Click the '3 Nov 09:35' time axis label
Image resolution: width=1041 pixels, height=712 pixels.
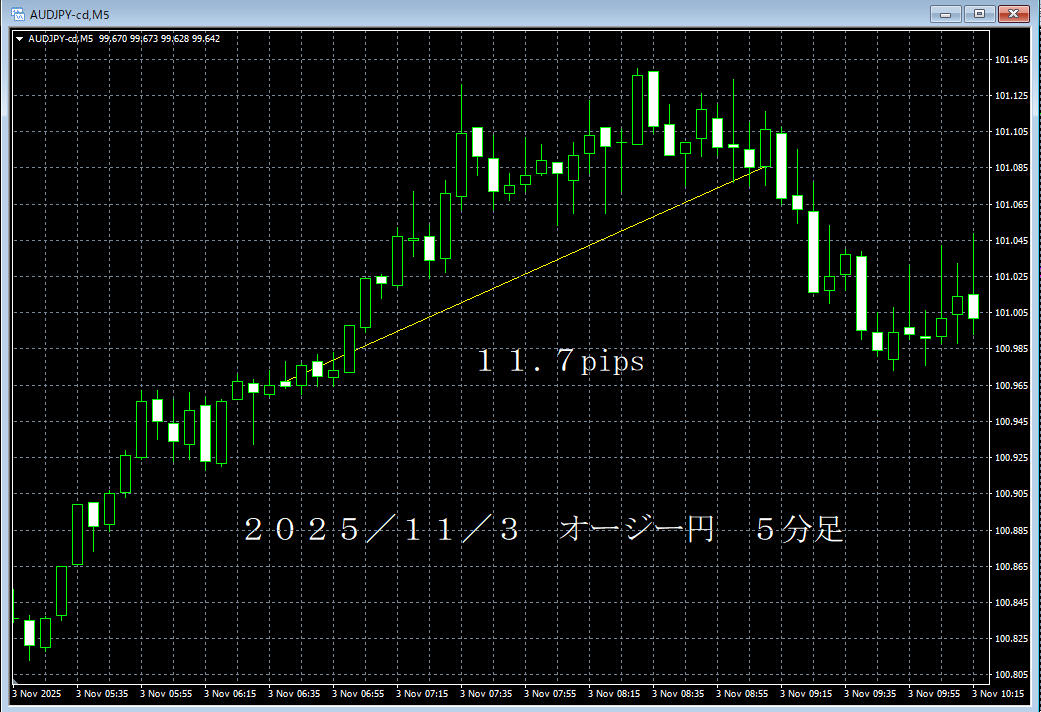[870, 693]
